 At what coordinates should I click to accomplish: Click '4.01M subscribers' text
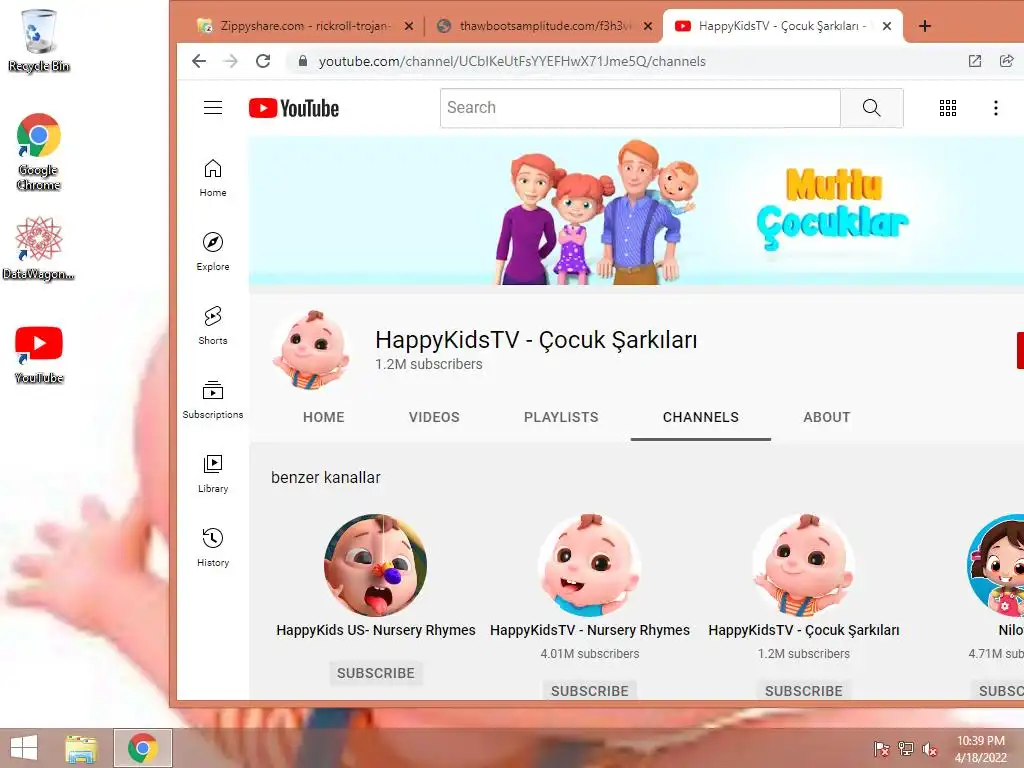pos(590,654)
